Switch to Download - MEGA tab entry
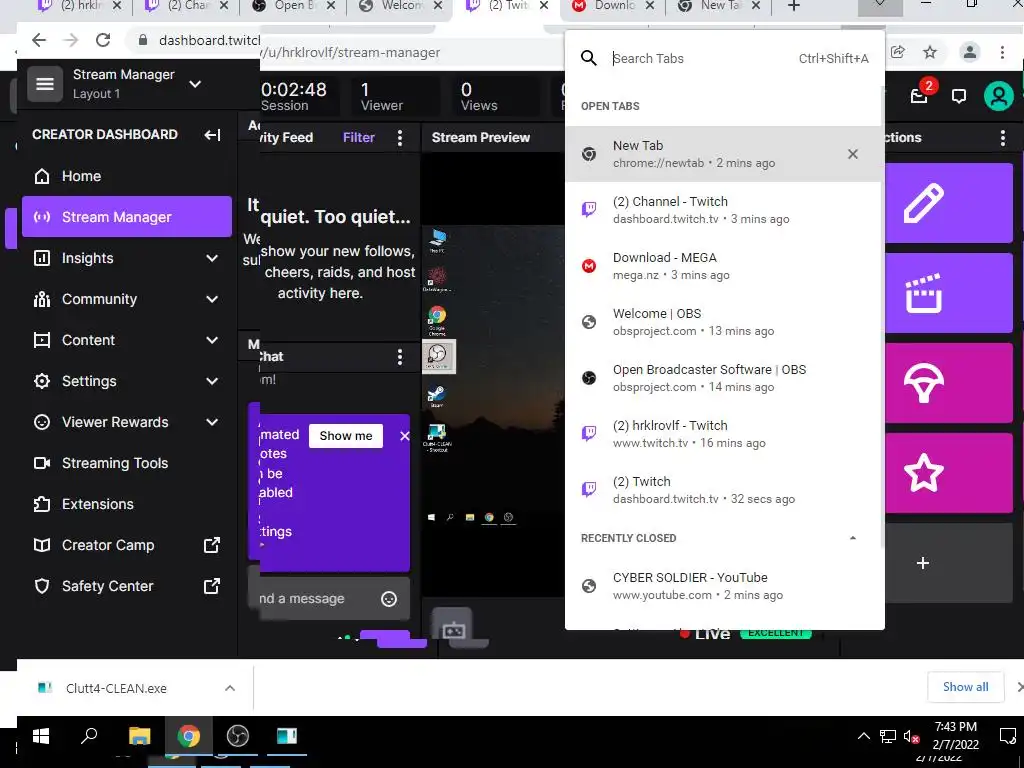The height and width of the screenshot is (768, 1024). [x=724, y=266]
